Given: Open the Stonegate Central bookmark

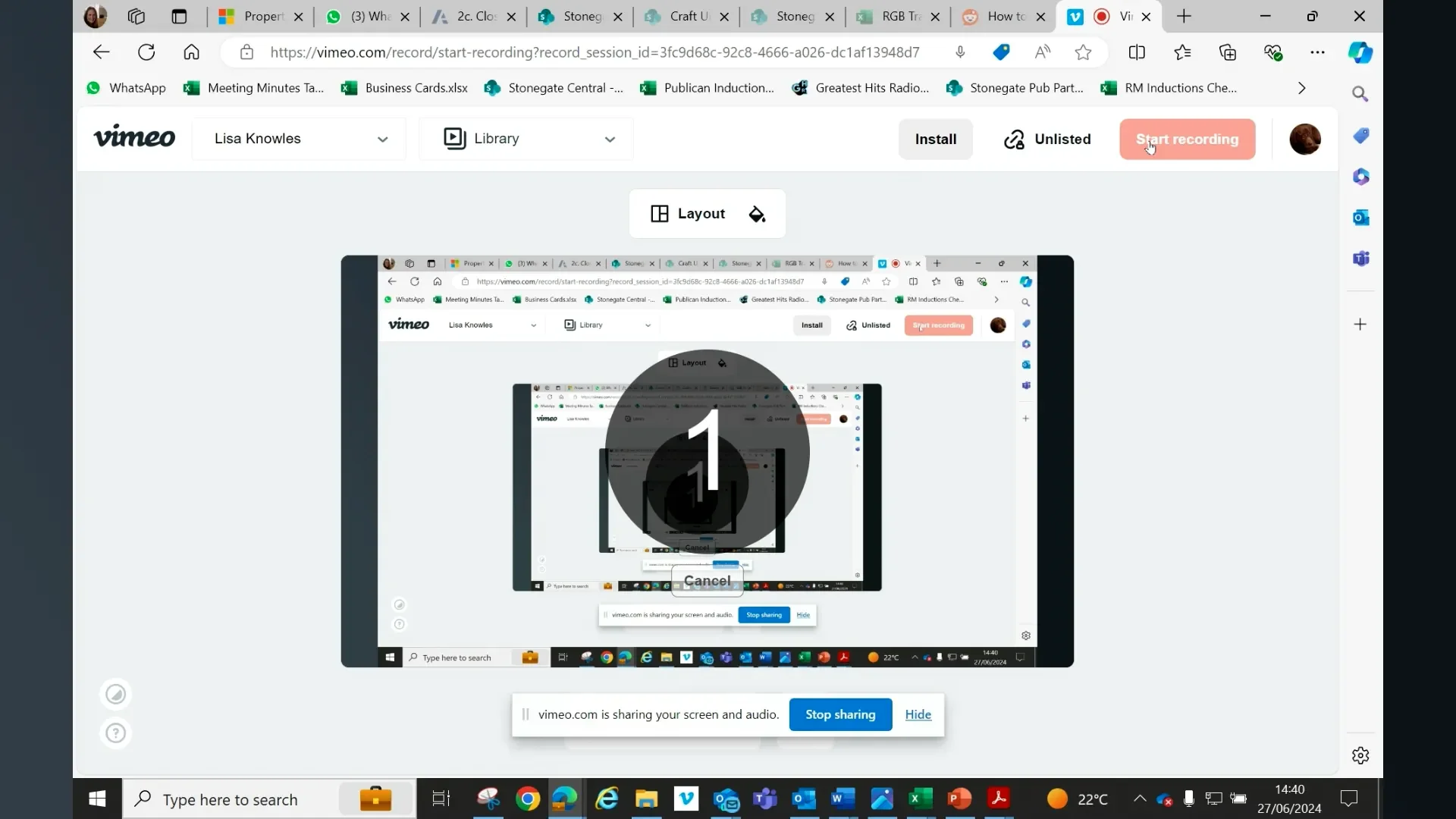Looking at the screenshot, I should point(554,88).
